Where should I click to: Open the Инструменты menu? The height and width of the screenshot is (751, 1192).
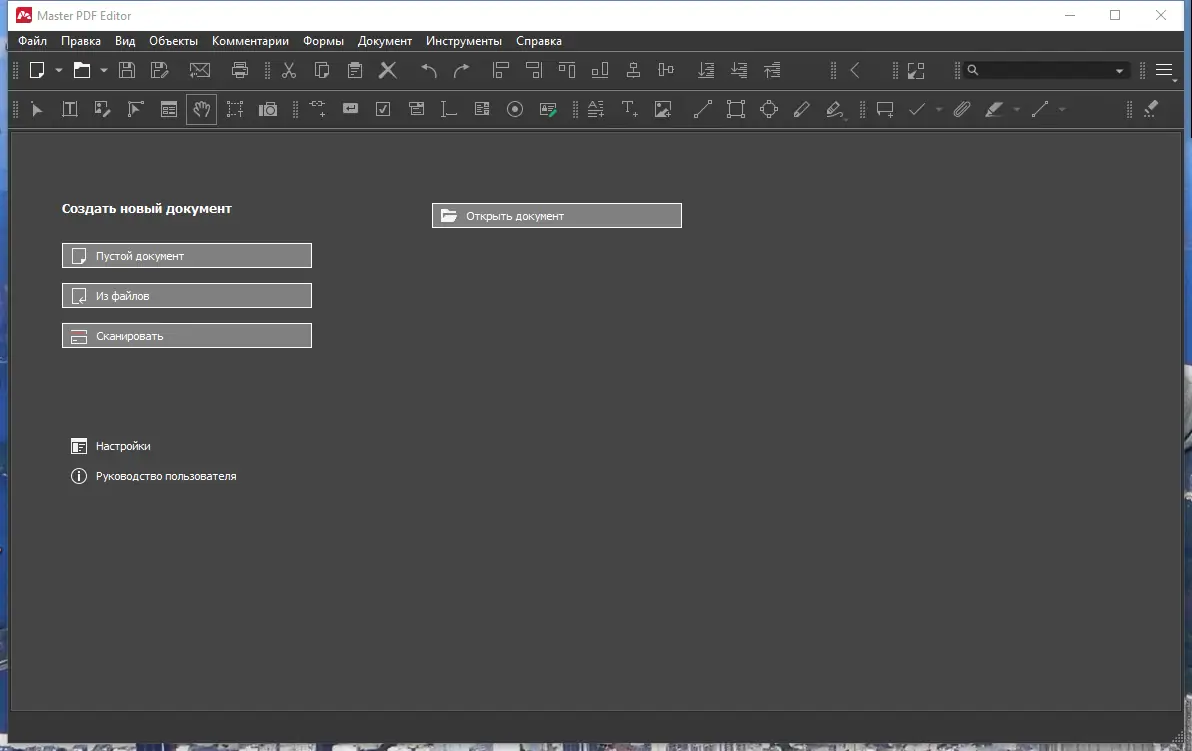pos(464,41)
